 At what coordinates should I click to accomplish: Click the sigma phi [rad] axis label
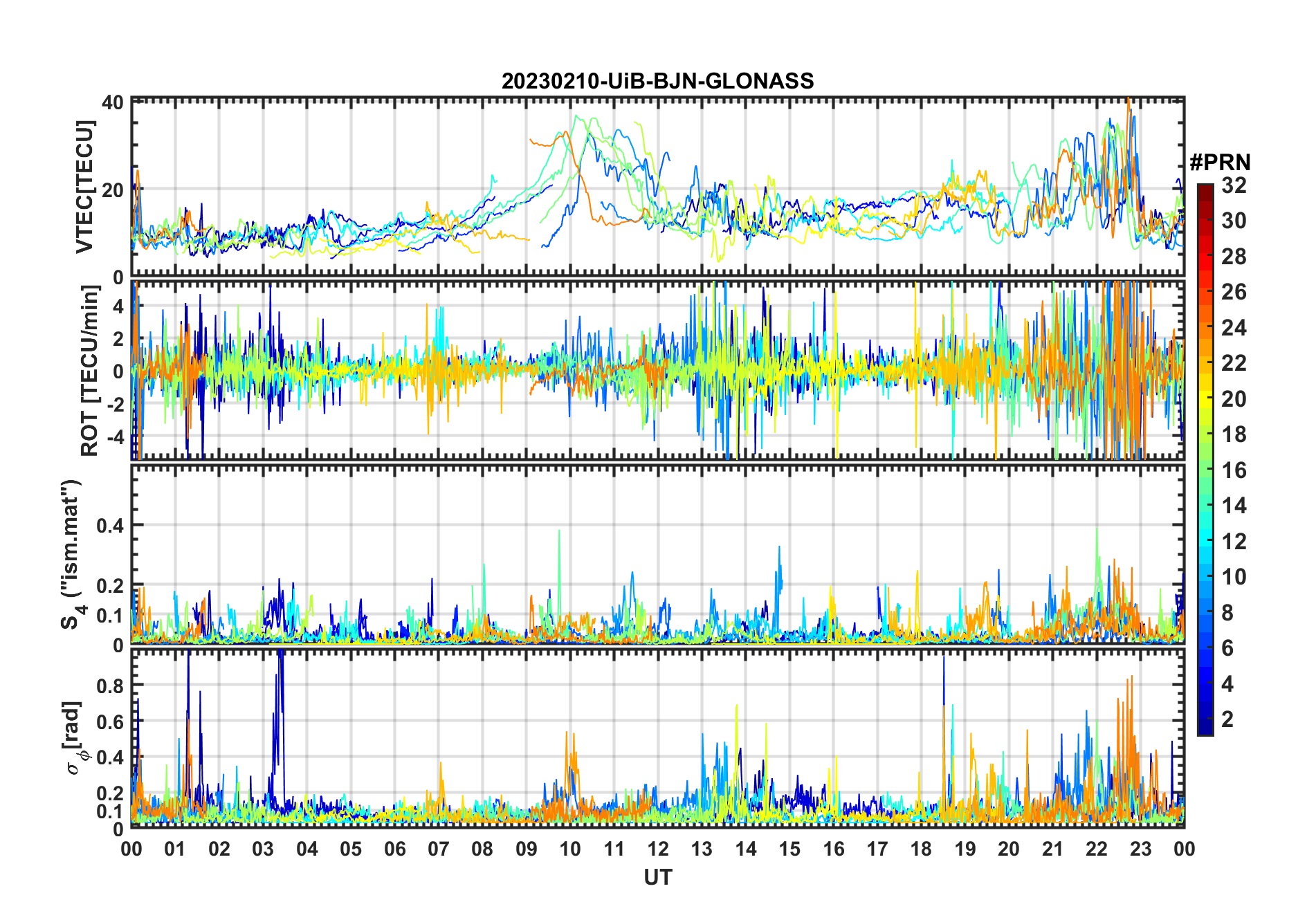74,738
